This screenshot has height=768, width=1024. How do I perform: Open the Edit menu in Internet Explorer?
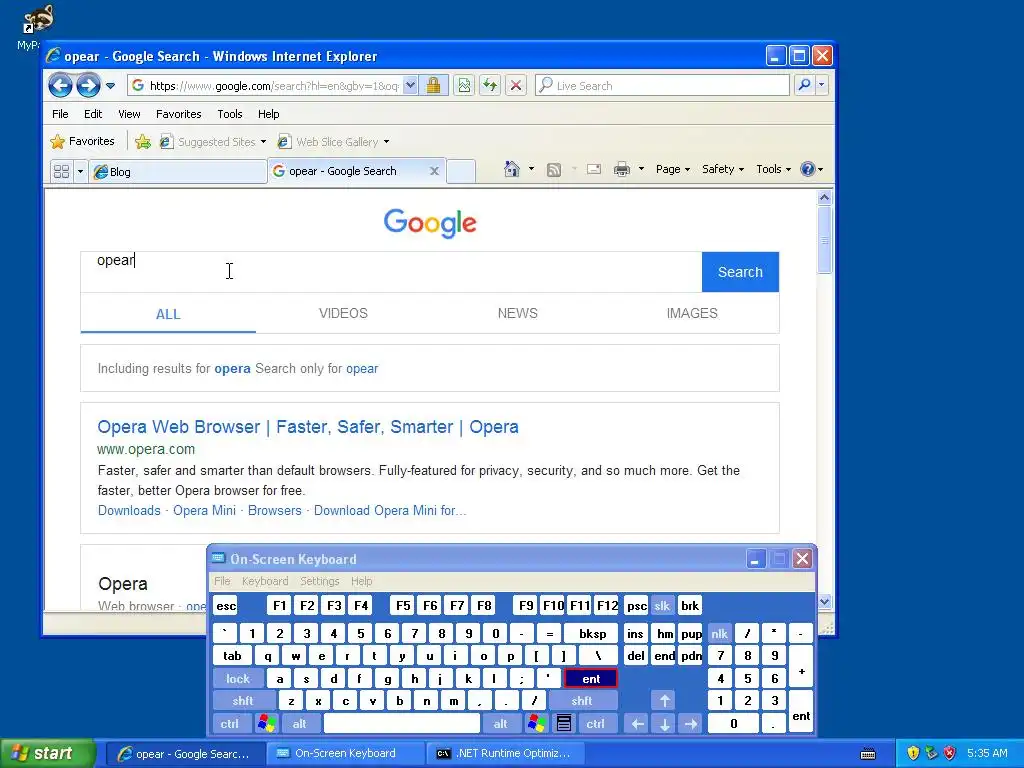point(93,114)
